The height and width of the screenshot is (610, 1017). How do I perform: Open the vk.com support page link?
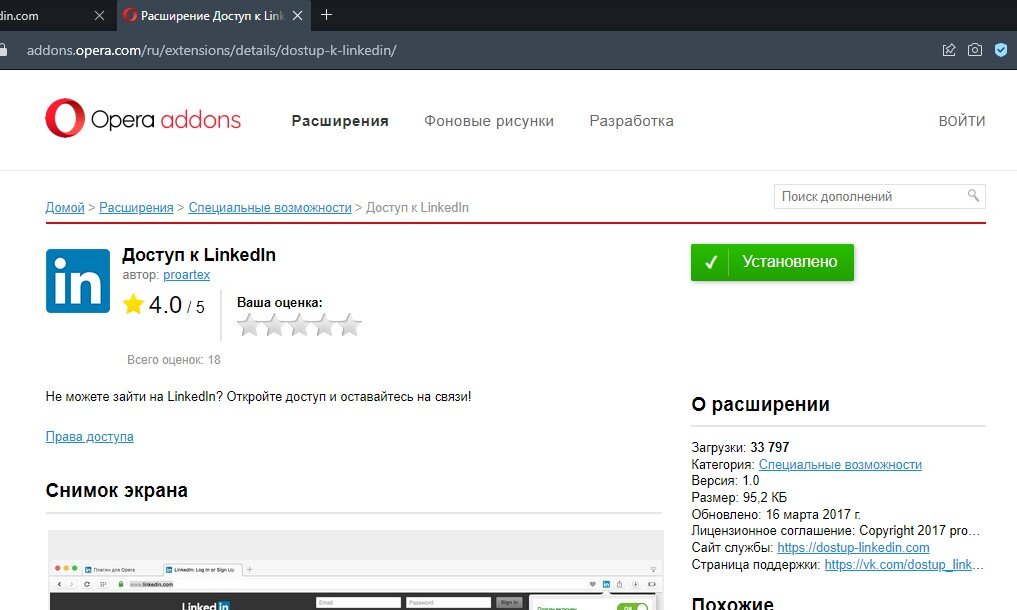point(903,565)
